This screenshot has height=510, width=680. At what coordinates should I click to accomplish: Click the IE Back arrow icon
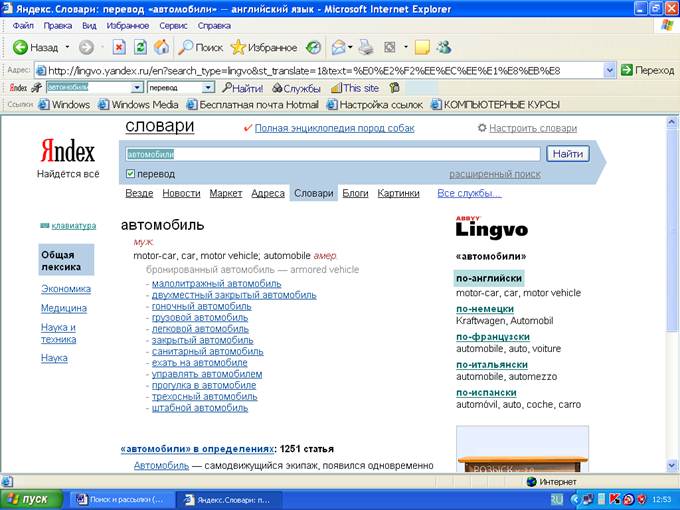20,47
